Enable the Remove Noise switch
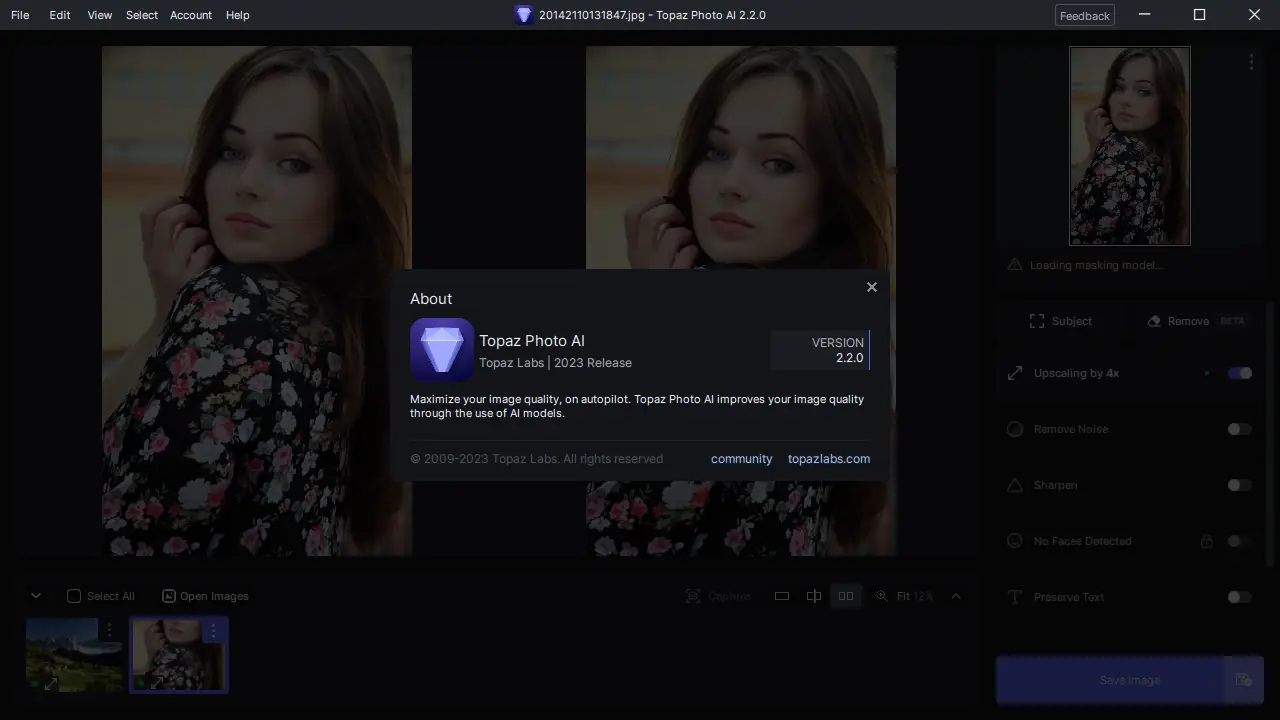The image size is (1280, 720). tap(1240, 429)
